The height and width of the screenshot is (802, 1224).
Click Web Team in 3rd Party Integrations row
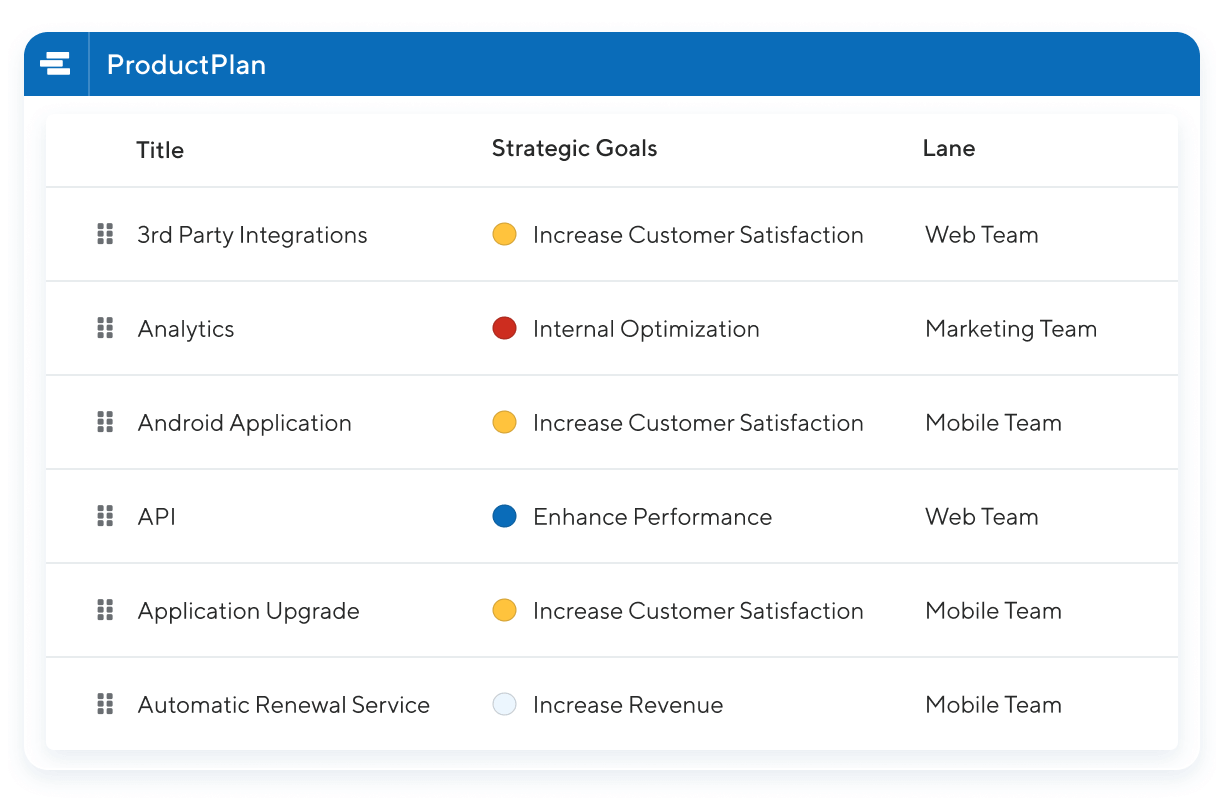click(x=982, y=235)
